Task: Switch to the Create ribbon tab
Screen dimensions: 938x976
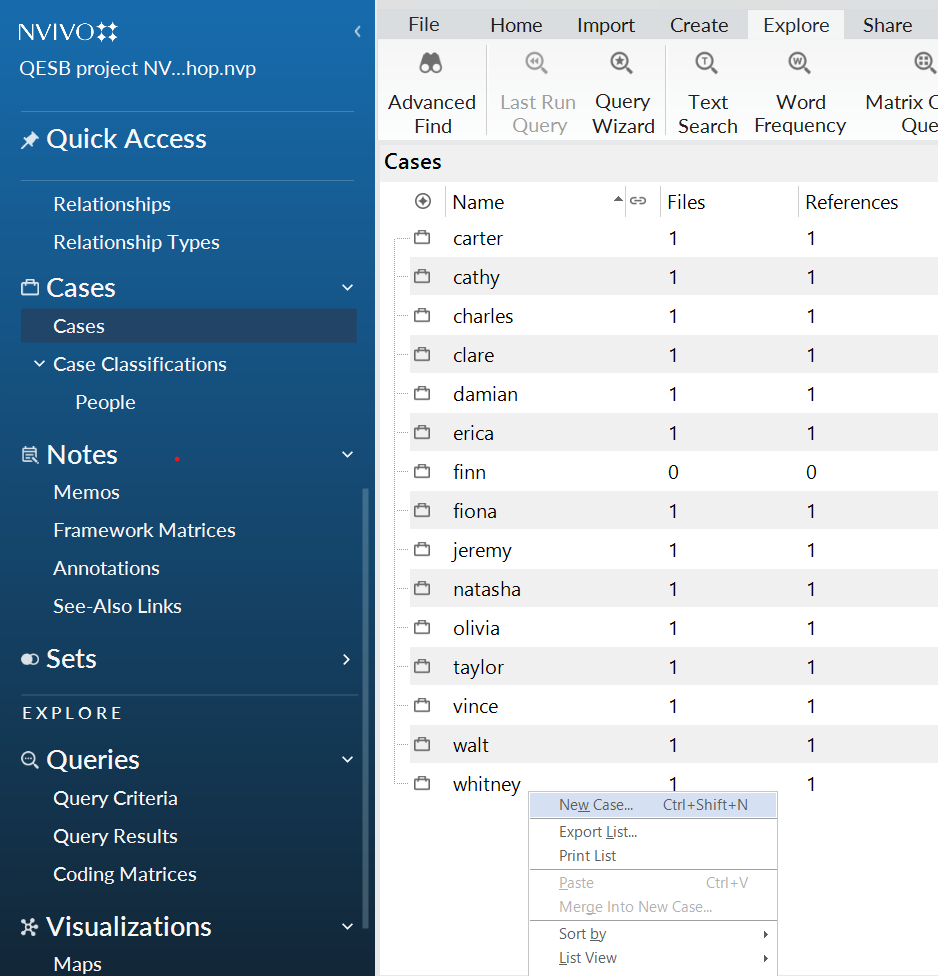Action: (699, 25)
